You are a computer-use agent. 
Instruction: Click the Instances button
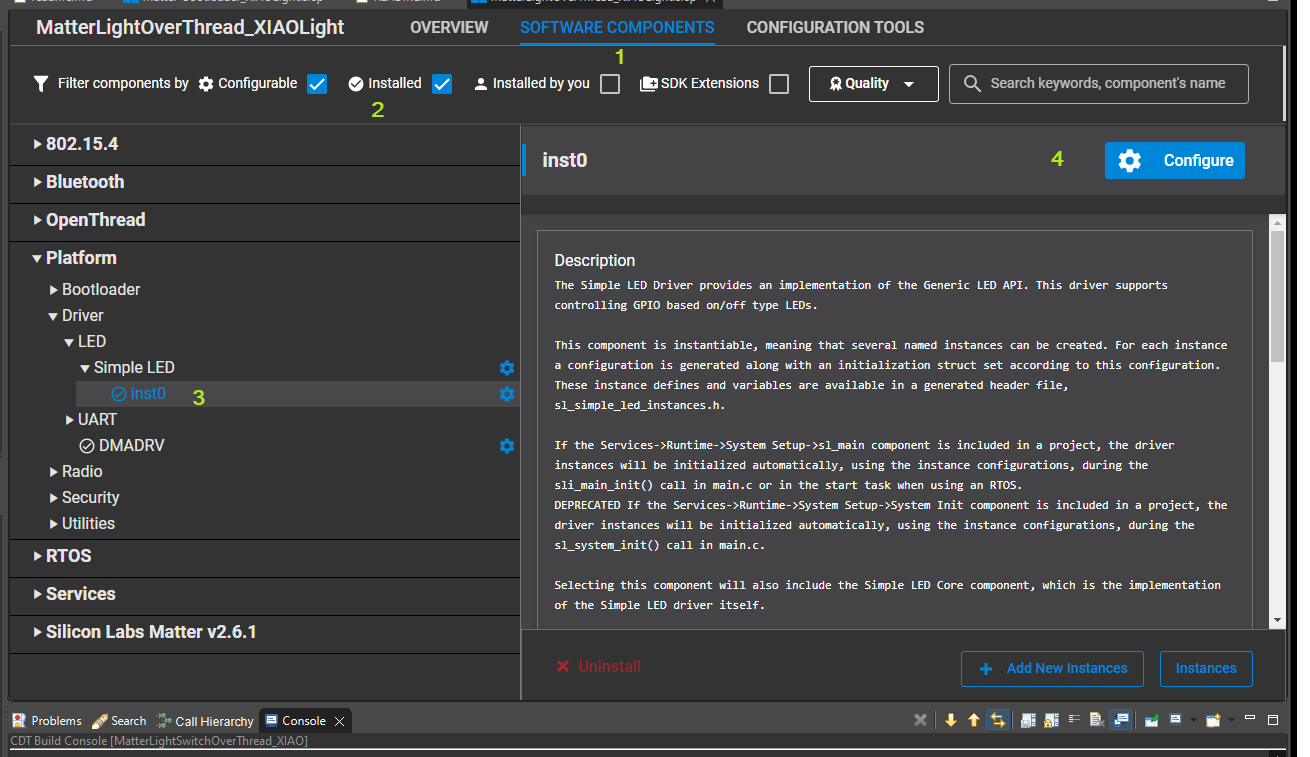point(1206,669)
